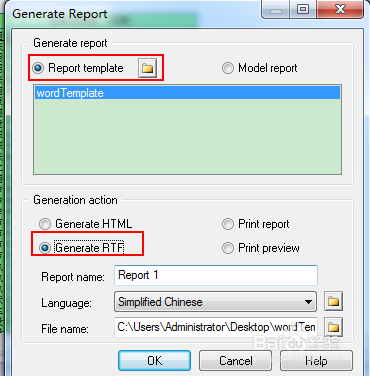Maximize the Generate Report window
Viewport: 370px width, 376px height.
(x=303, y=9)
